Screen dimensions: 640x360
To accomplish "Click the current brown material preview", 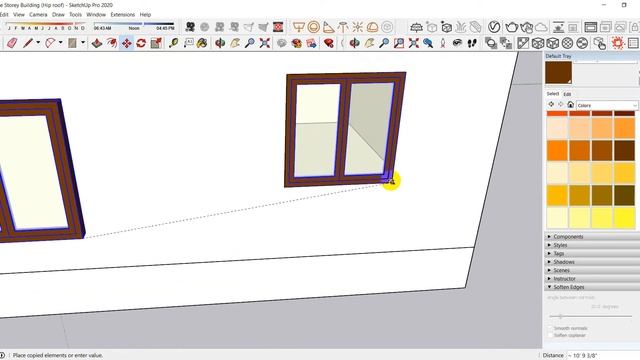I will point(558,73).
